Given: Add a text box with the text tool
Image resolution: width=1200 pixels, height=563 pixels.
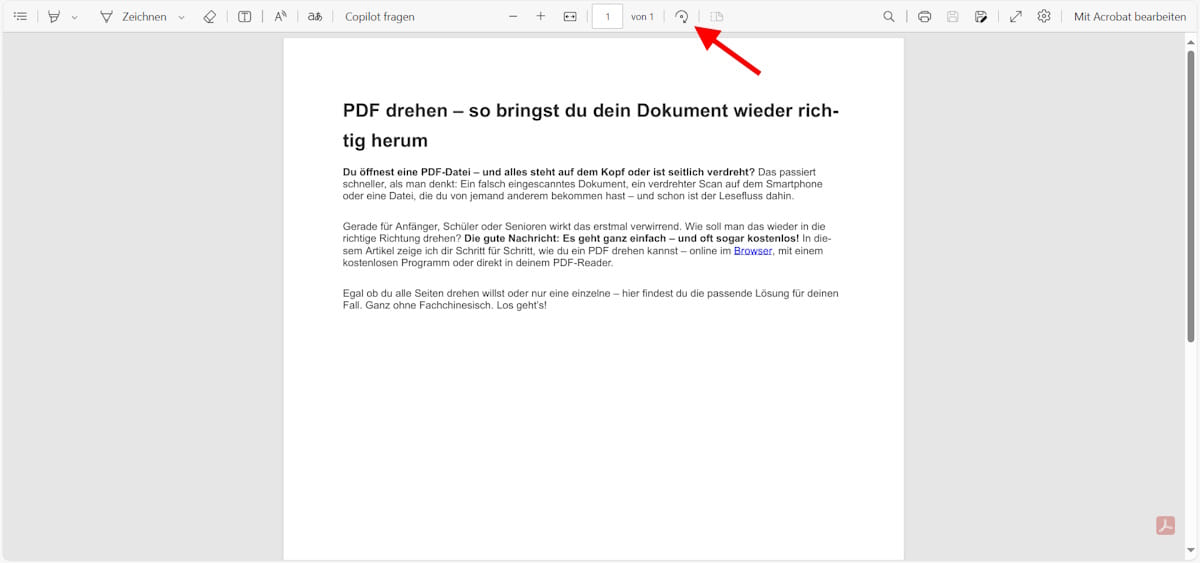Looking at the screenshot, I should (245, 17).
